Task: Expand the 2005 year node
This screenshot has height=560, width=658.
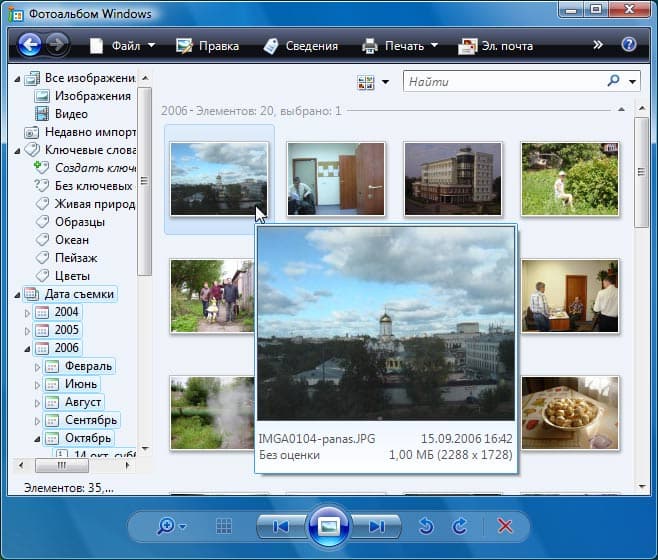Action: (x=27, y=331)
